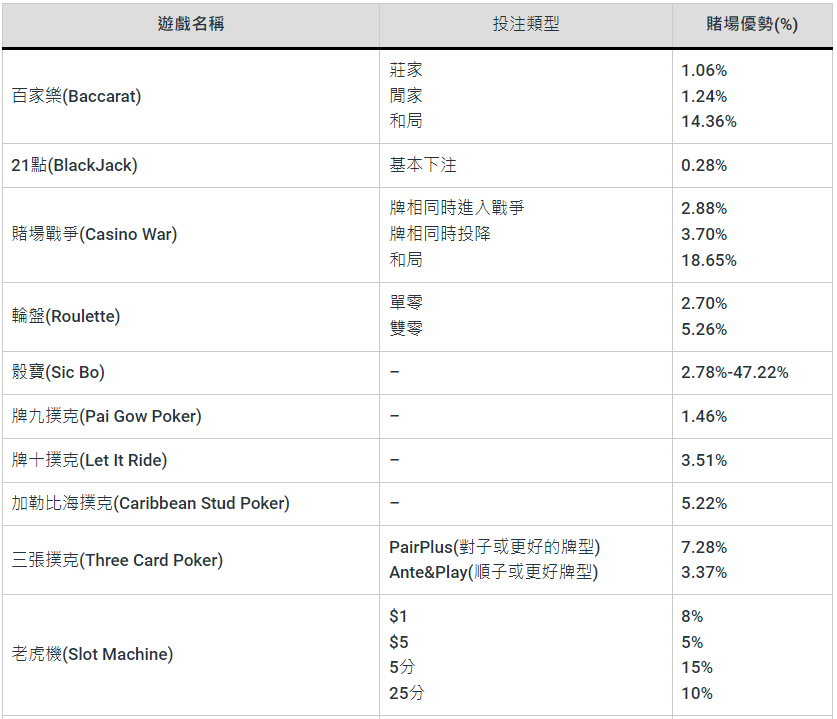This screenshot has width=837, height=719.
Task: Select the 牌十撲克(Let It Ride) label
Action: 89,461
